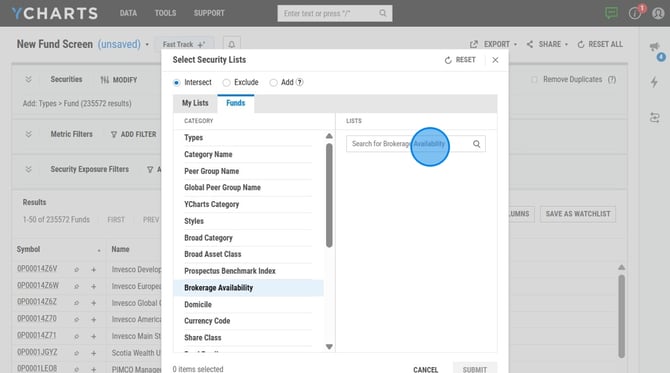Sort by the Symbol column arrow
The height and width of the screenshot is (373, 670).
(x=99, y=250)
